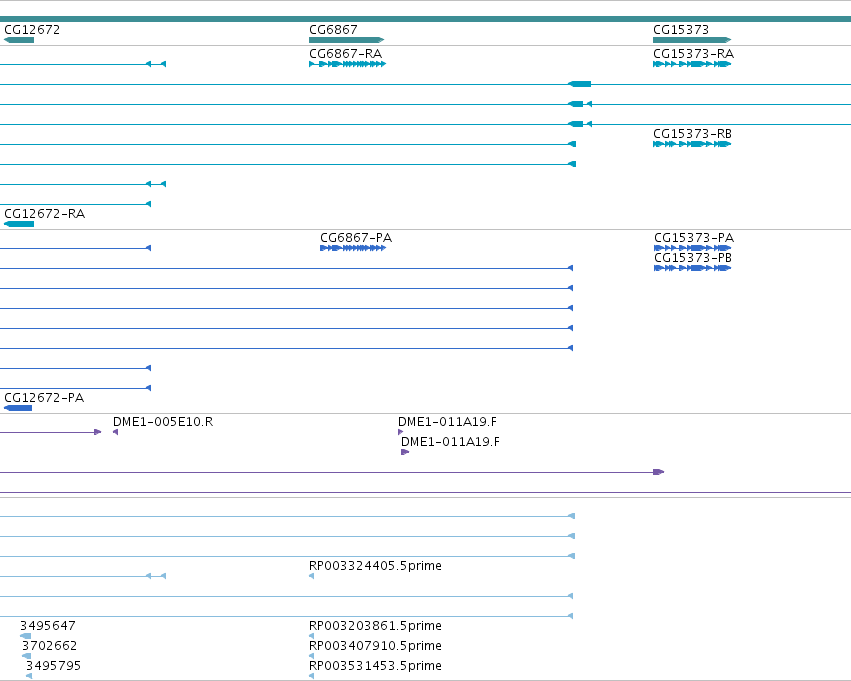Click the lower DME1-011A19.F purple arrow glyph
Image resolution: width=851 pixels, height=681 pixels.
coord(405,452)
